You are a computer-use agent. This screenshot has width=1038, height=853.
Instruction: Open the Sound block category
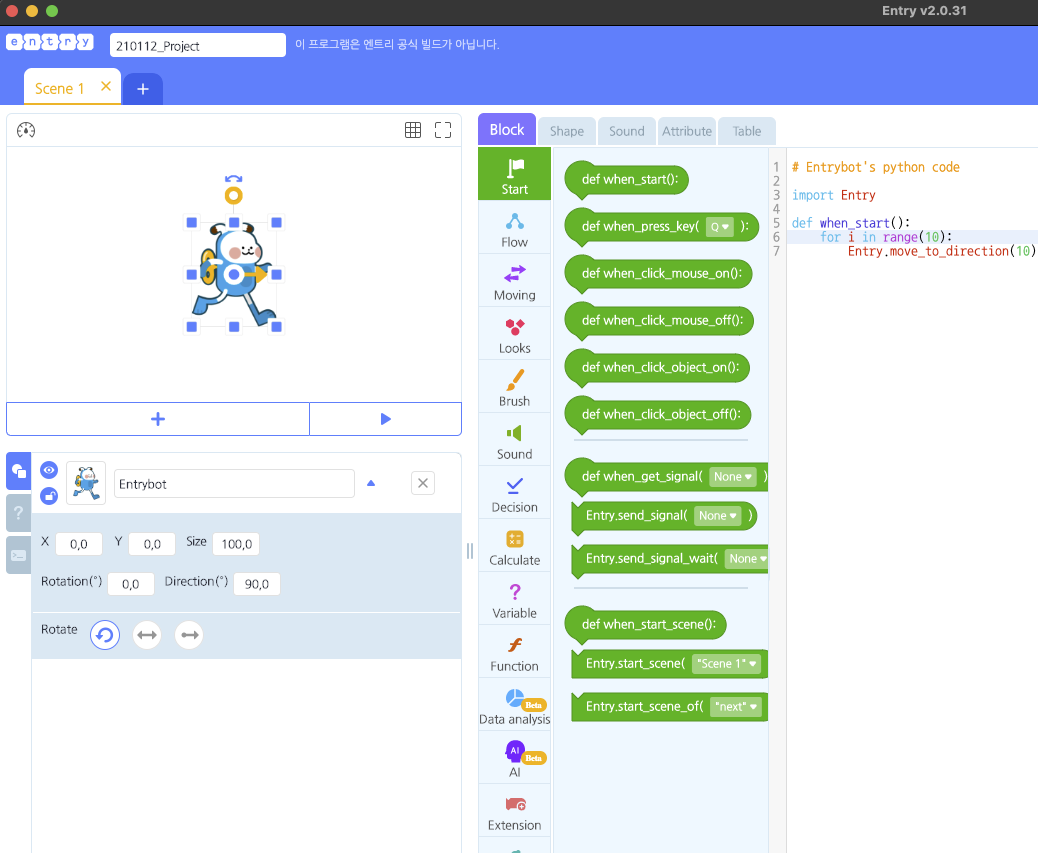[x=514, y=440]
